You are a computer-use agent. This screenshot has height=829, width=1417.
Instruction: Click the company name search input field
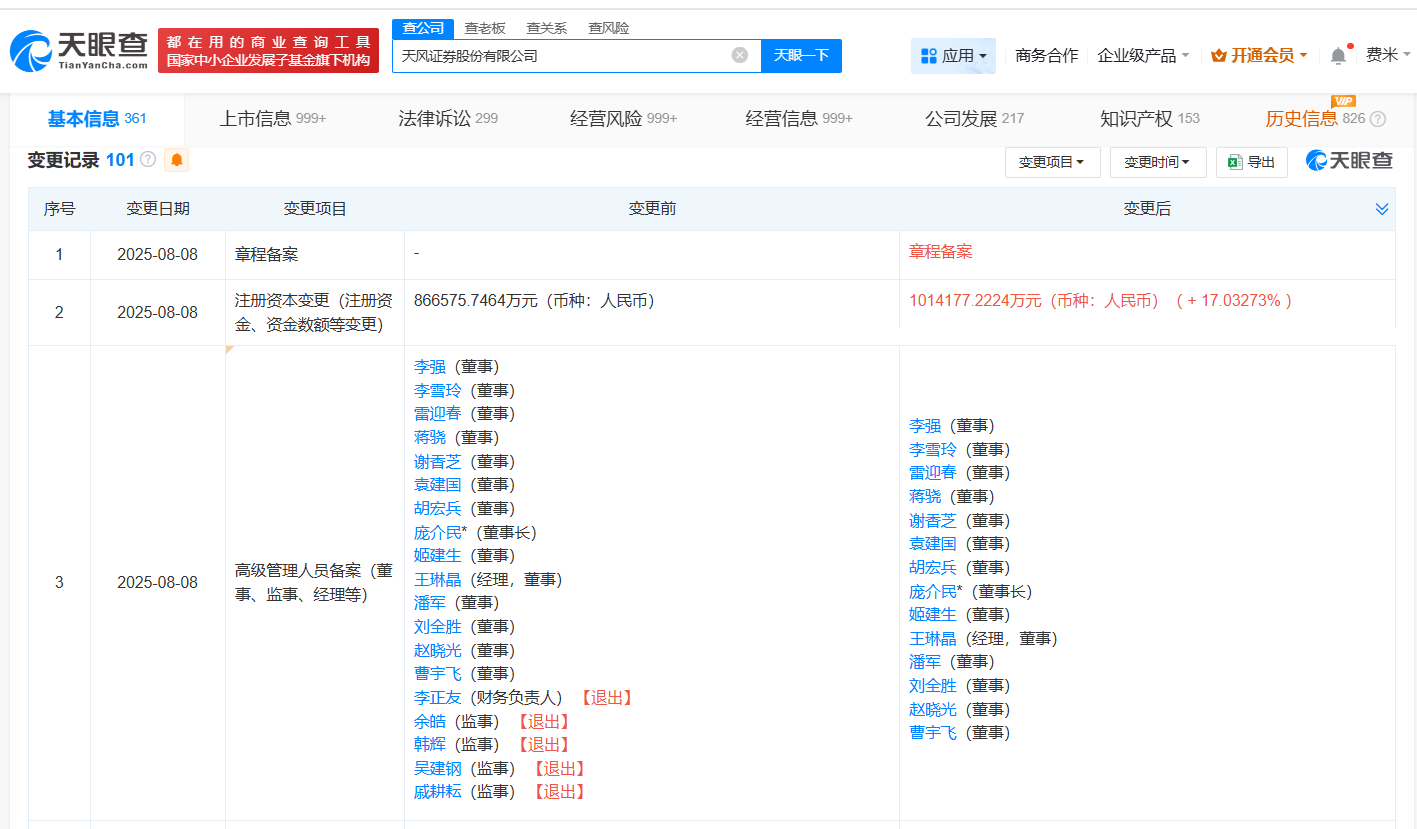[x=560, y=56]
